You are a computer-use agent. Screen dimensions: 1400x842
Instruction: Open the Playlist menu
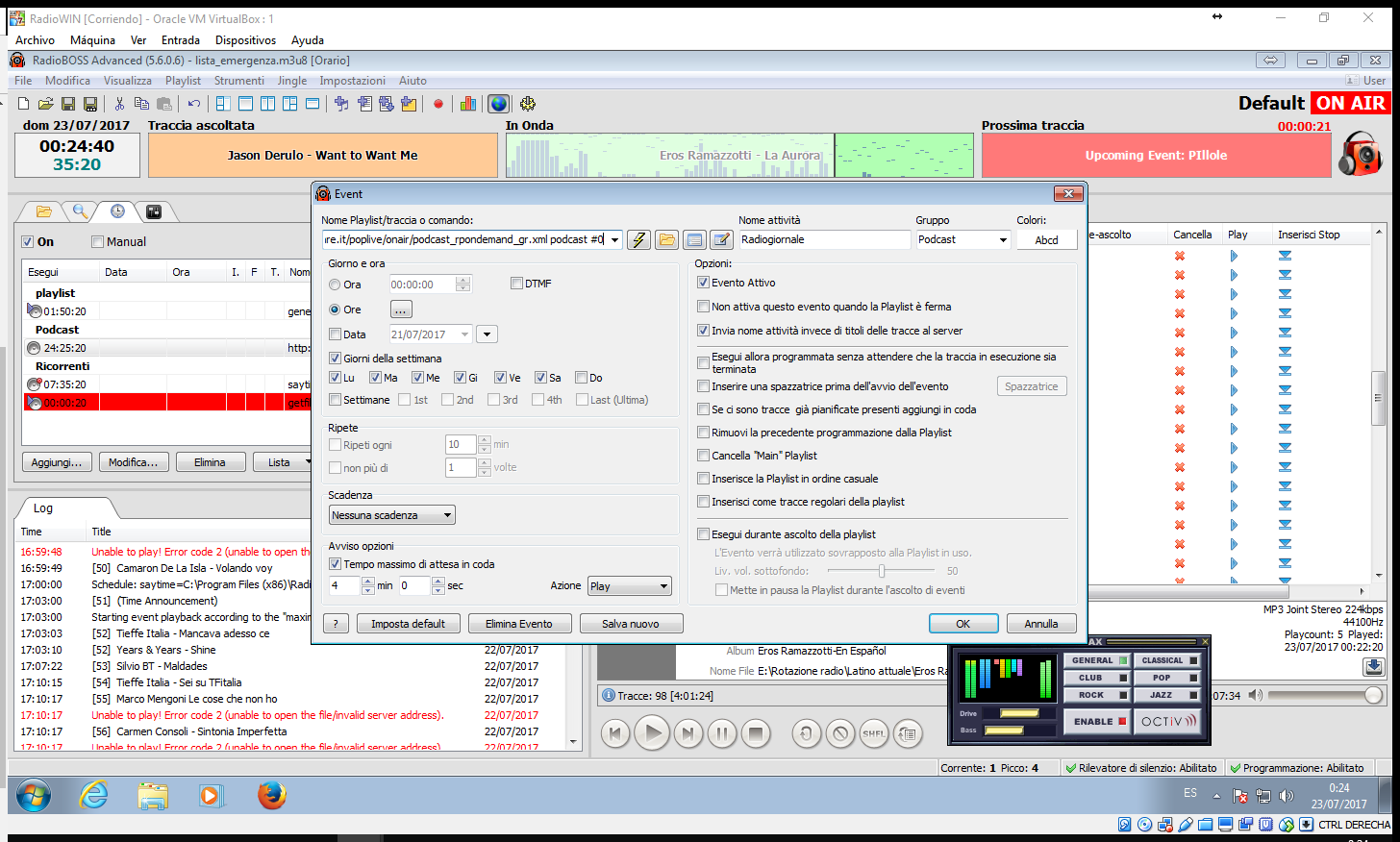183,81
